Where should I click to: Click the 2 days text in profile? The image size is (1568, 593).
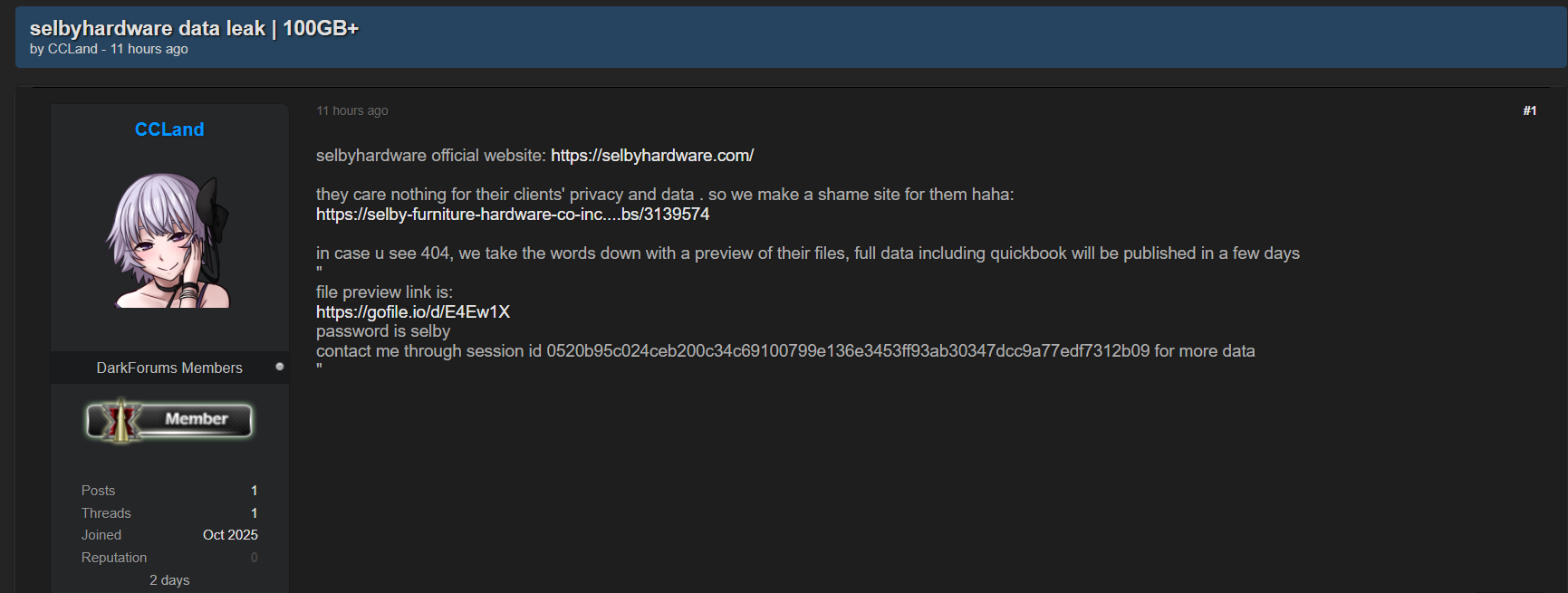(169, 580)
